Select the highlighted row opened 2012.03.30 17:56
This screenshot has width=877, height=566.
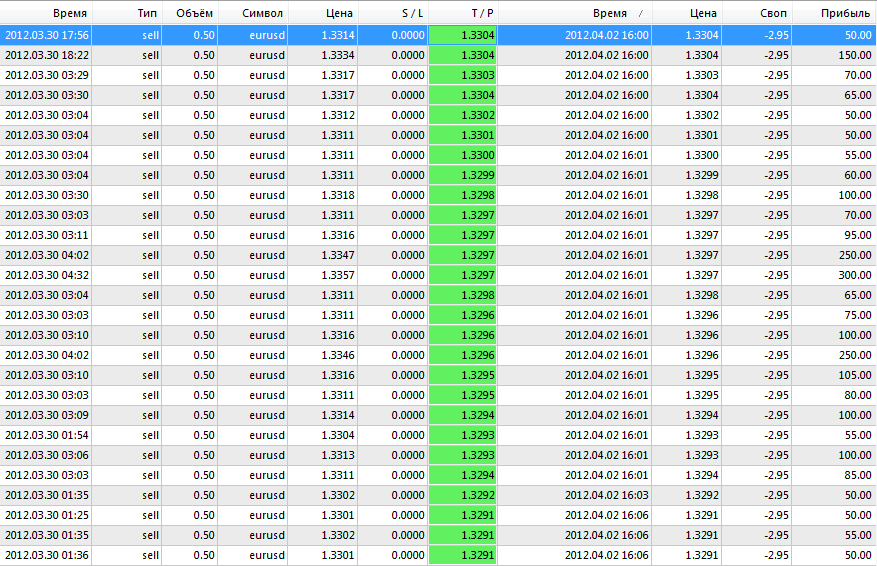[x=438, y=35]
